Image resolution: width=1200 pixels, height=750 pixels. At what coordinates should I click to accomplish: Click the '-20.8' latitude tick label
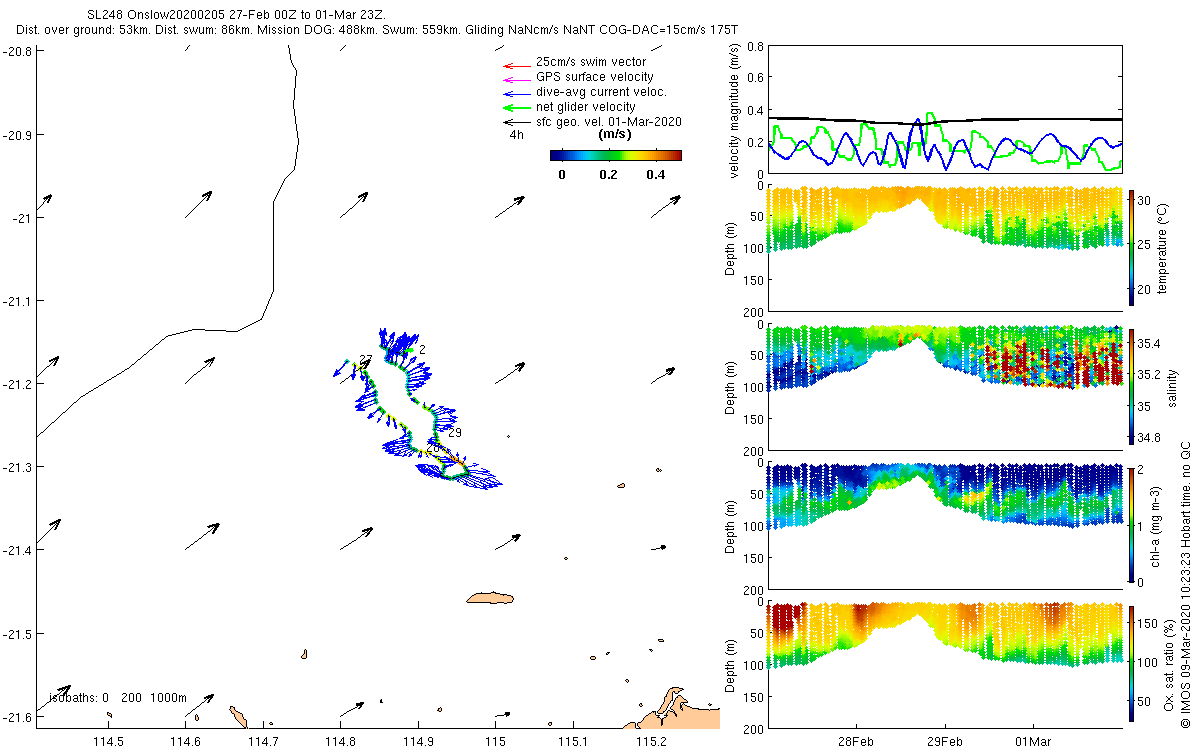(19, 50)
